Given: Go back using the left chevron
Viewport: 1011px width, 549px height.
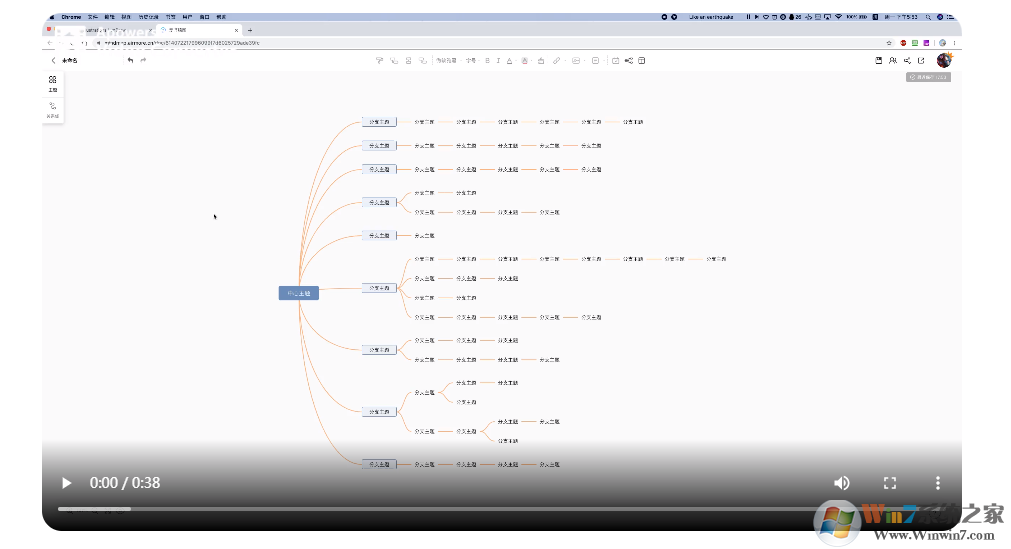Looking at the screenshot, I should (x=53, y=61).
